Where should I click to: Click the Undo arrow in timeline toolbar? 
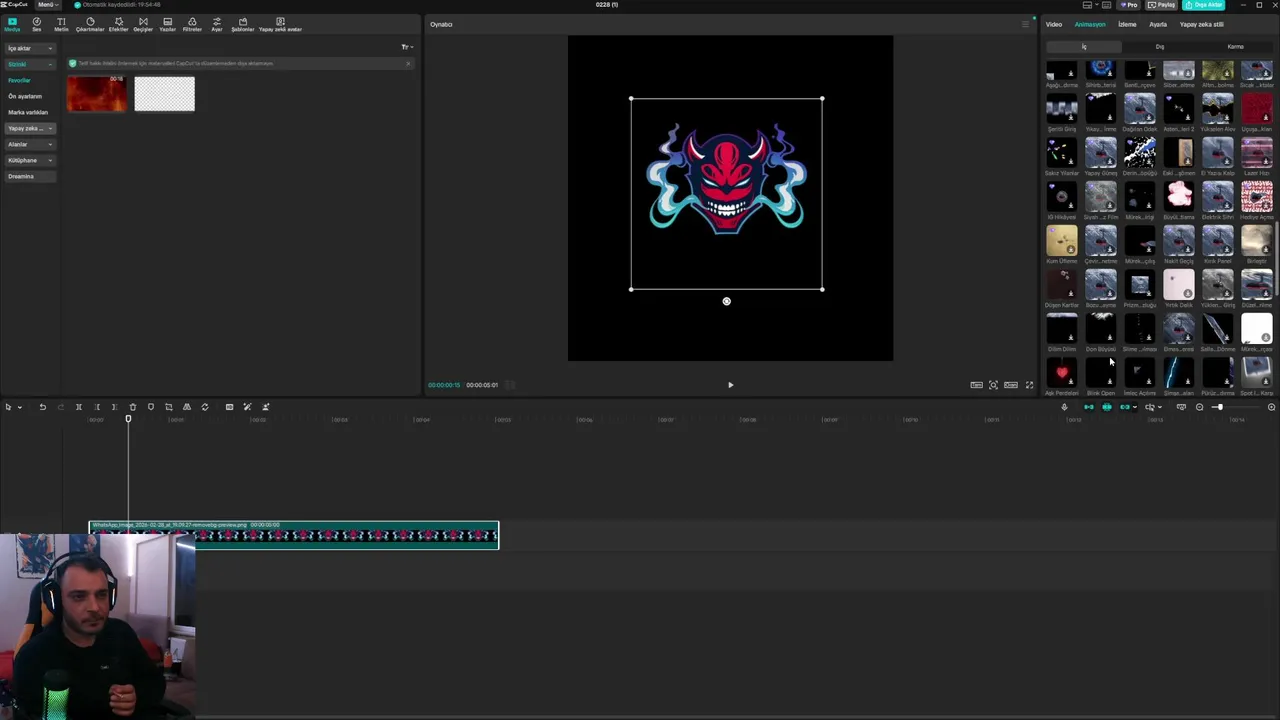[x=43, y=407]
